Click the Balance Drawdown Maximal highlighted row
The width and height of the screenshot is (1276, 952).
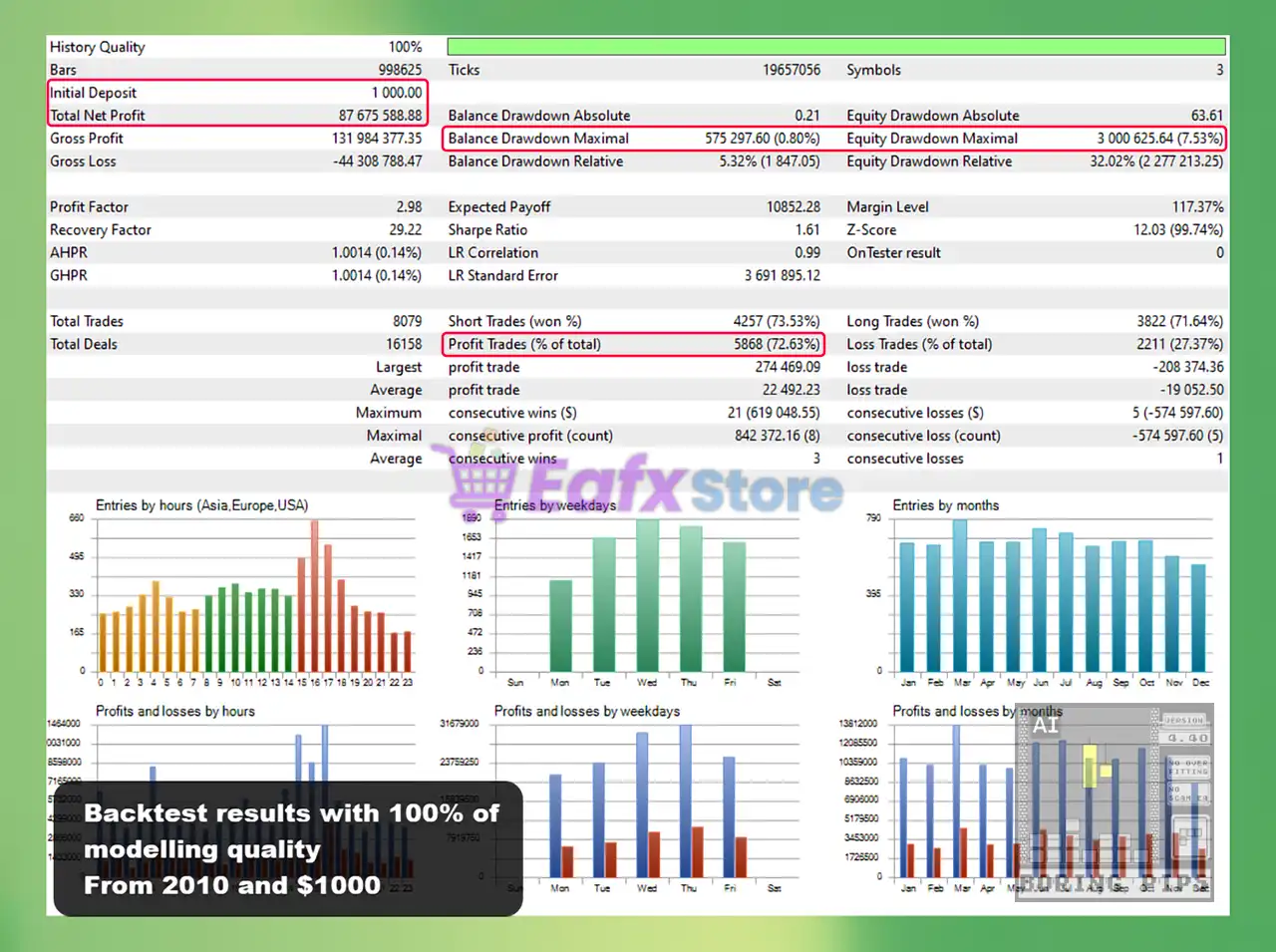[634, 139]
